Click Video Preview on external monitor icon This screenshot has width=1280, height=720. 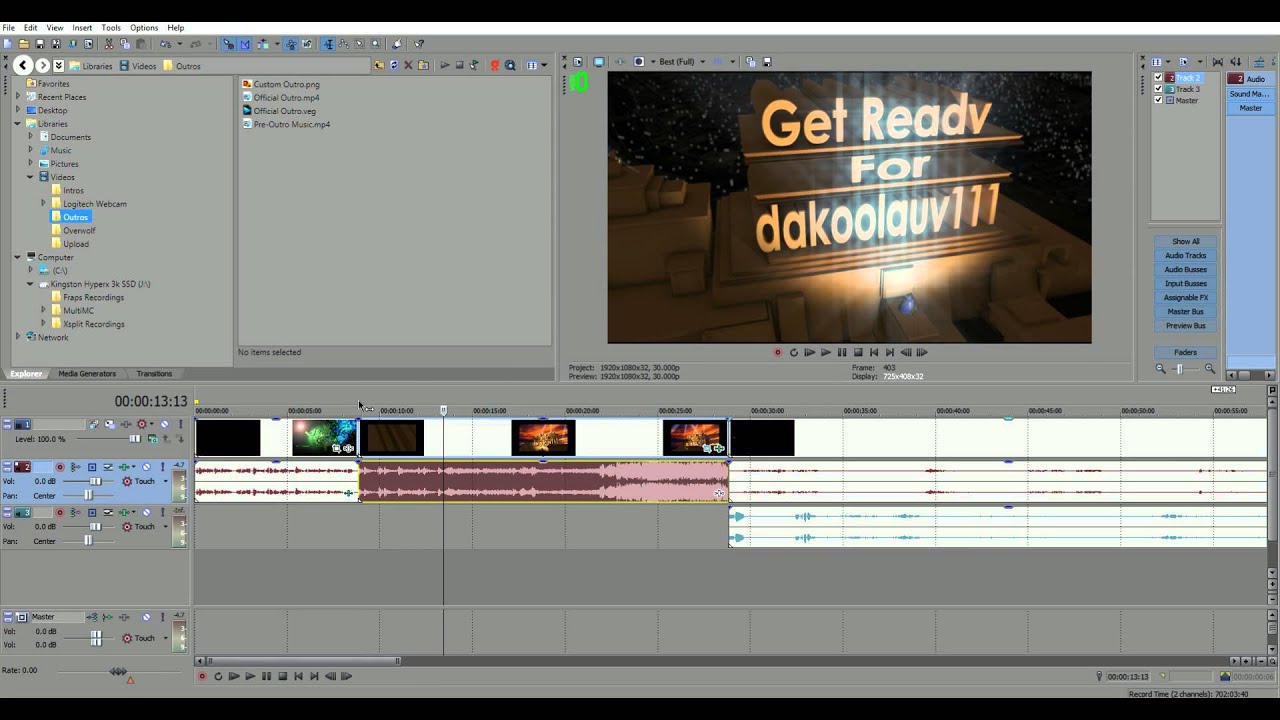(599, 61)
